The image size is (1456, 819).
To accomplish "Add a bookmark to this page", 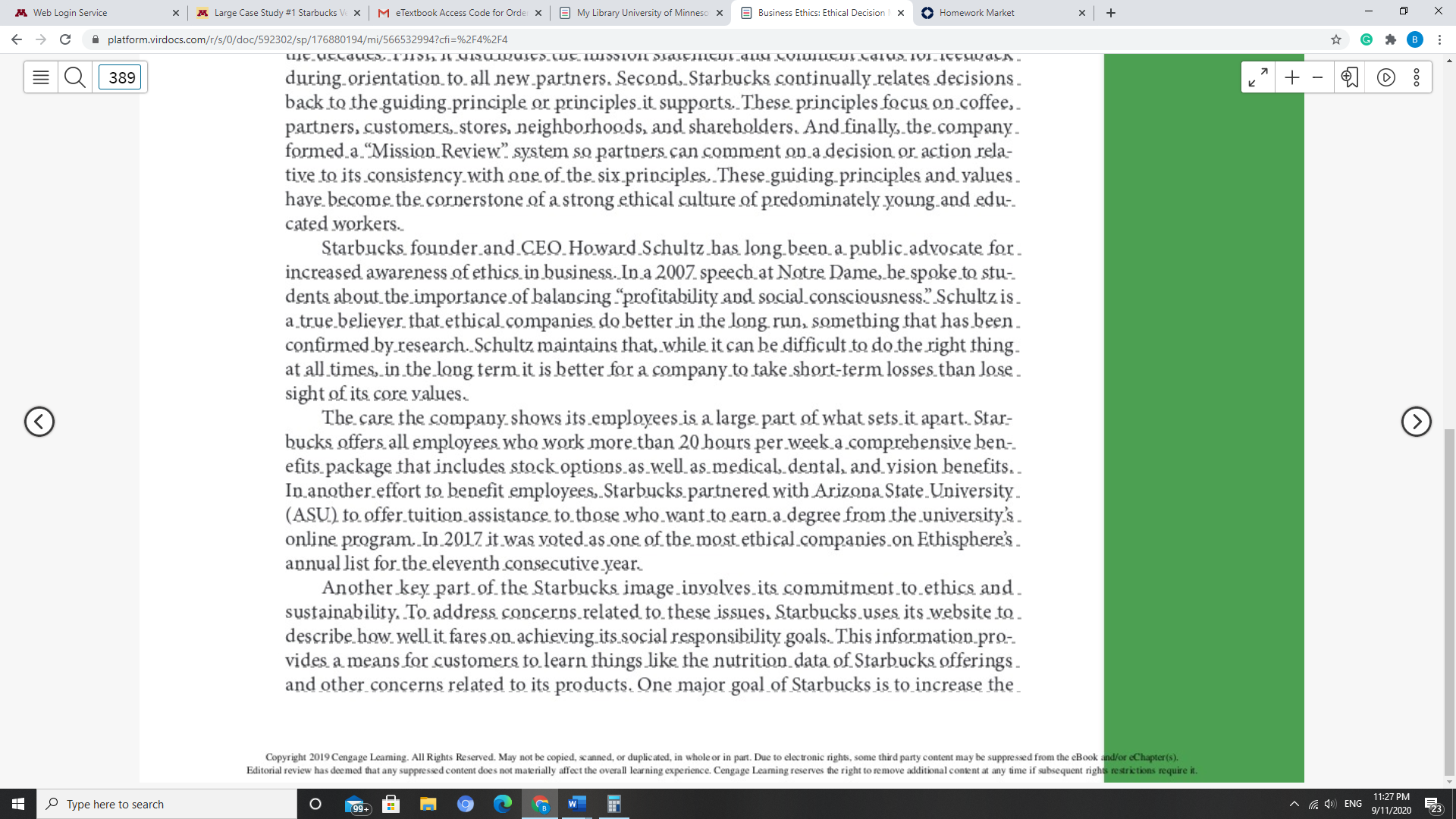I will click(x=1350, y=77).
